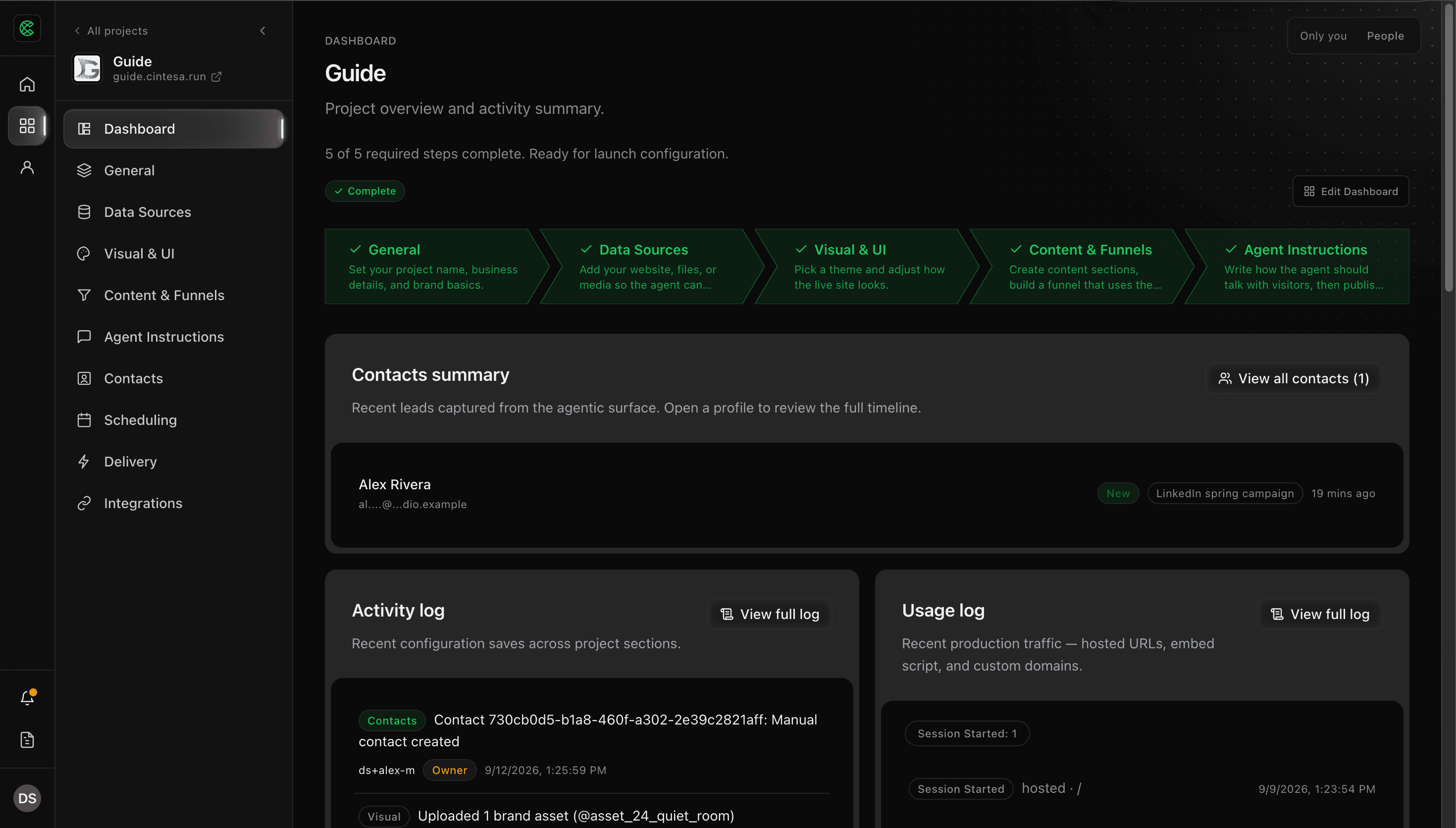1456x828 pixels.
Task: Click the Scheduling calendar icon
Action: tap(84, 419)
